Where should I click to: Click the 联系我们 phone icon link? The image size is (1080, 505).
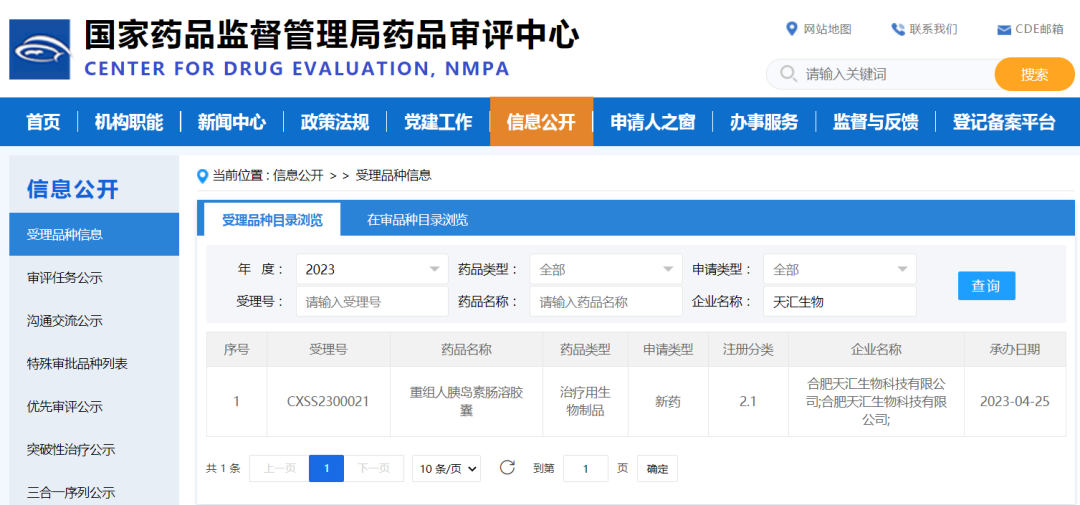pyautogui.click(x=923, y=29)
